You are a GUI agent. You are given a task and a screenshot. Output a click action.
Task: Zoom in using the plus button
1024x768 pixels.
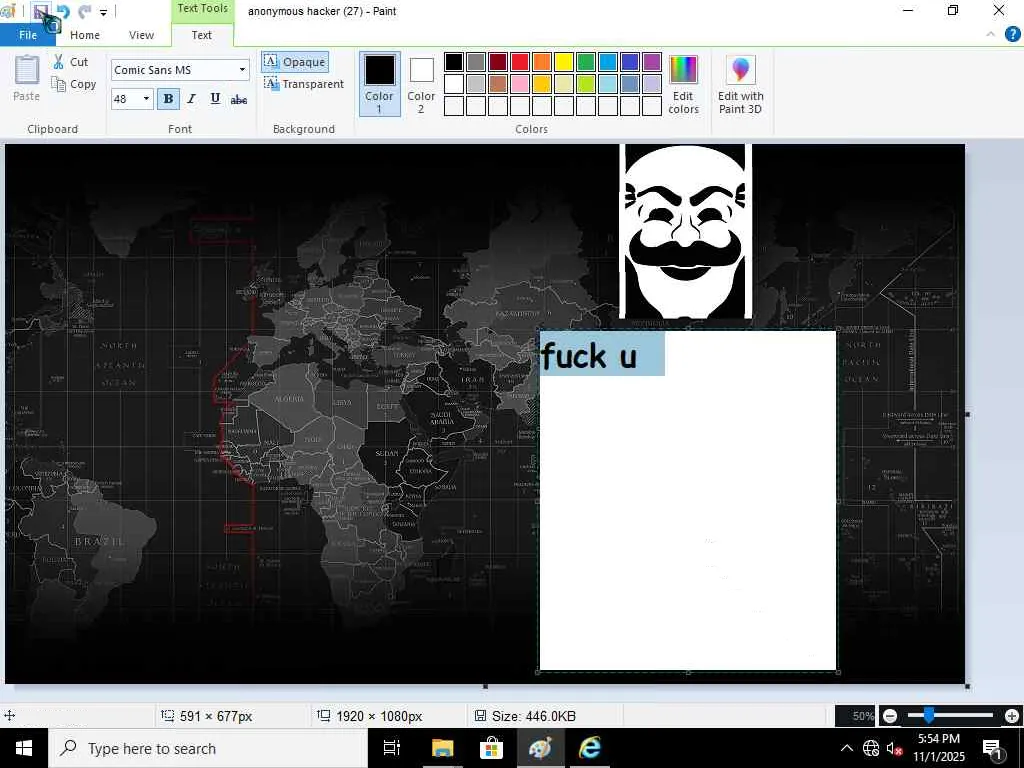[x=1012, y=716]
